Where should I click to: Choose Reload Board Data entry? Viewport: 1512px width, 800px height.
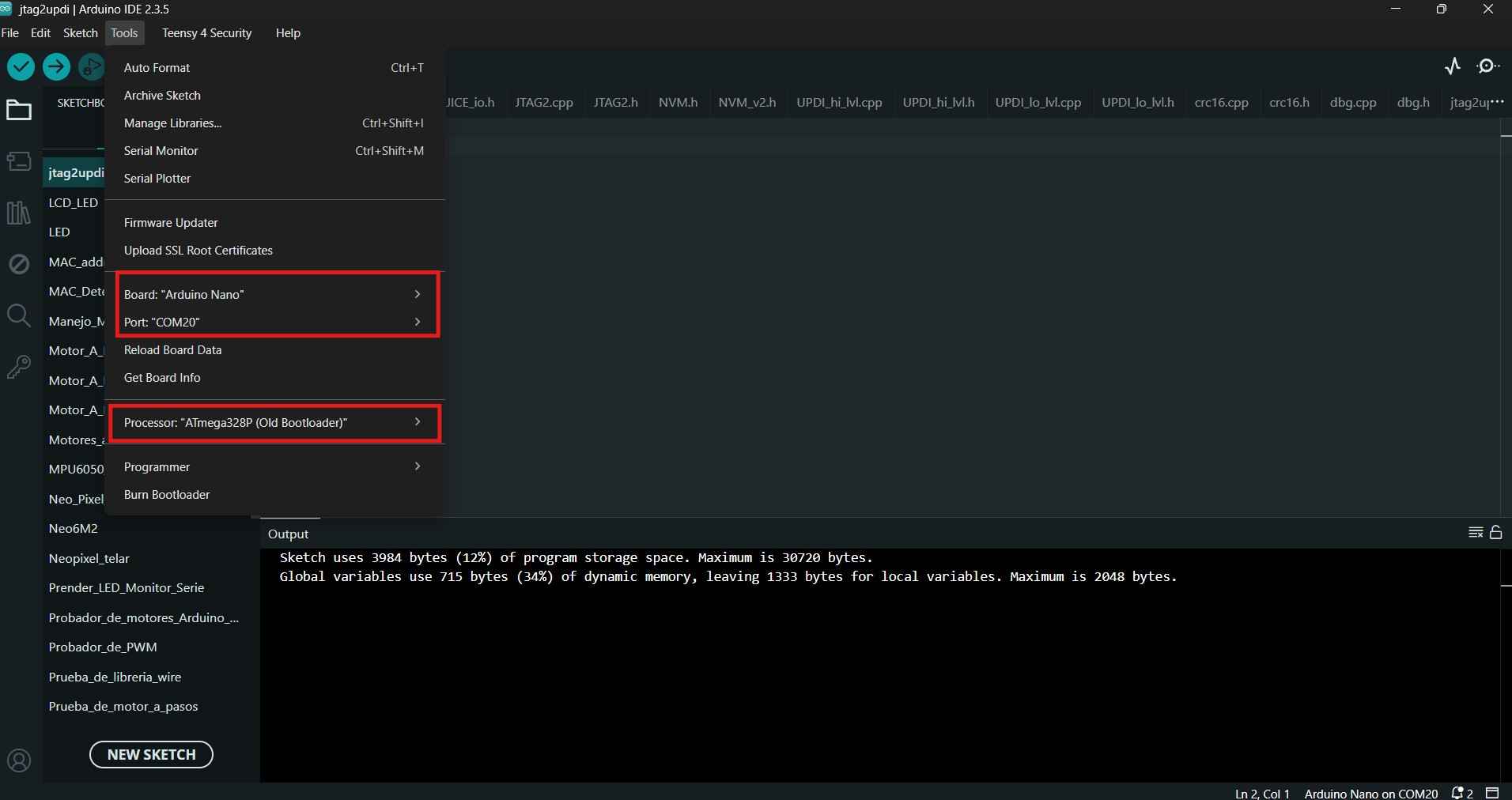point(274,350)
